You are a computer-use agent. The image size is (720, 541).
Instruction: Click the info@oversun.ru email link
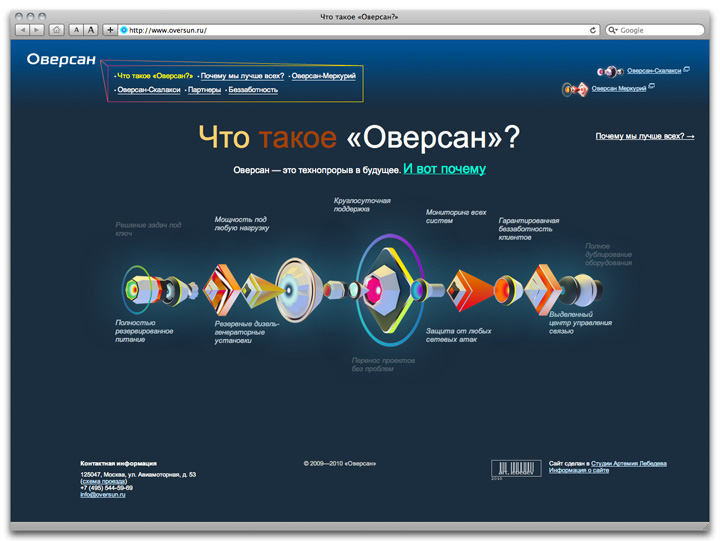(102, 494)
